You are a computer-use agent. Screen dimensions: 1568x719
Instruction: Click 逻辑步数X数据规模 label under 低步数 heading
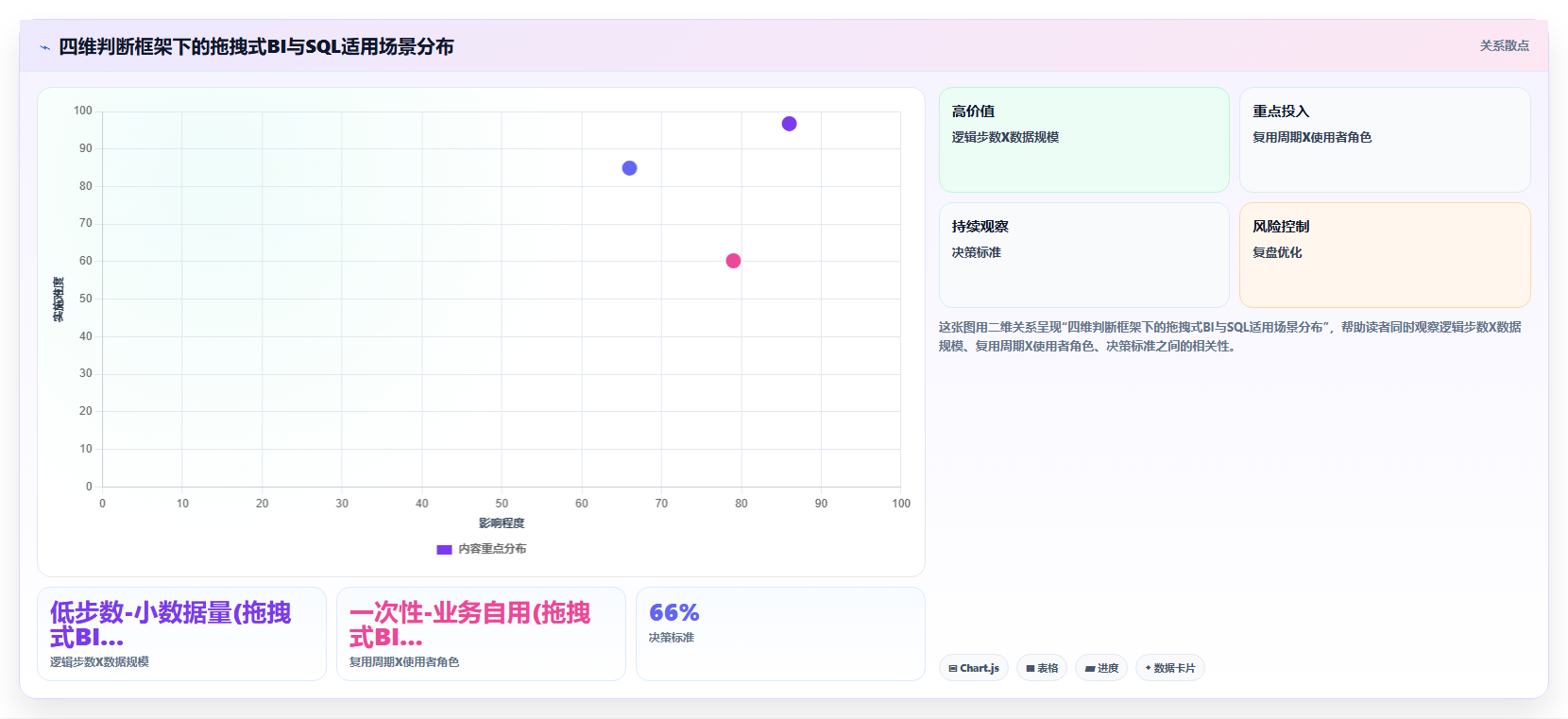[99, 662]
